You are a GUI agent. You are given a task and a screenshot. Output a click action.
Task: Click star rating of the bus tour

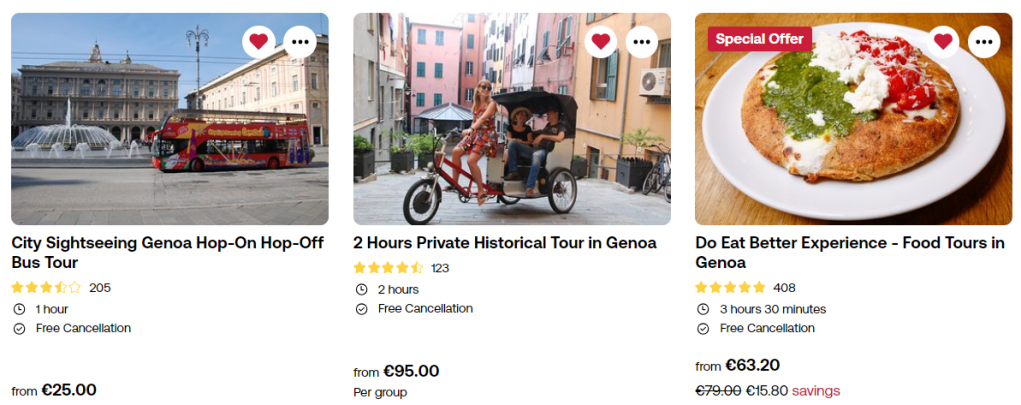[x=46, y=287]
